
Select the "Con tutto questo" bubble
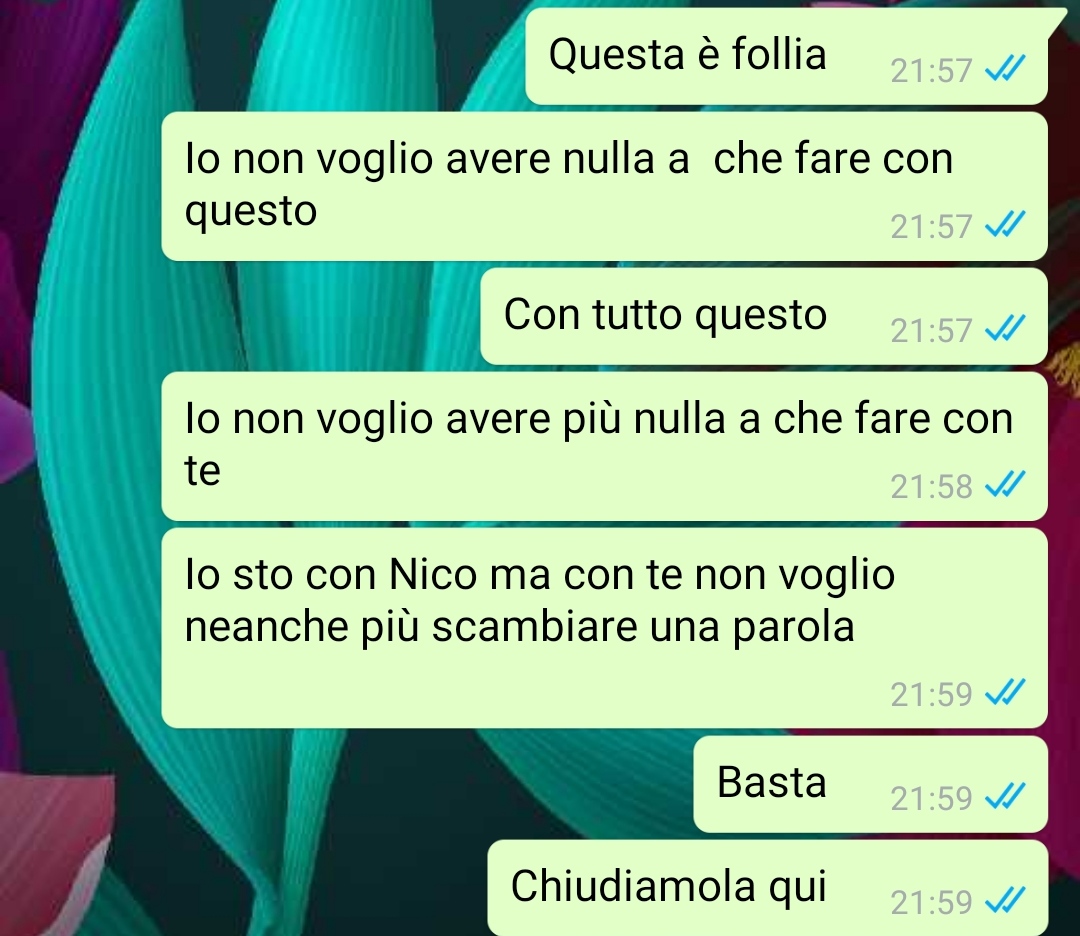764,316
